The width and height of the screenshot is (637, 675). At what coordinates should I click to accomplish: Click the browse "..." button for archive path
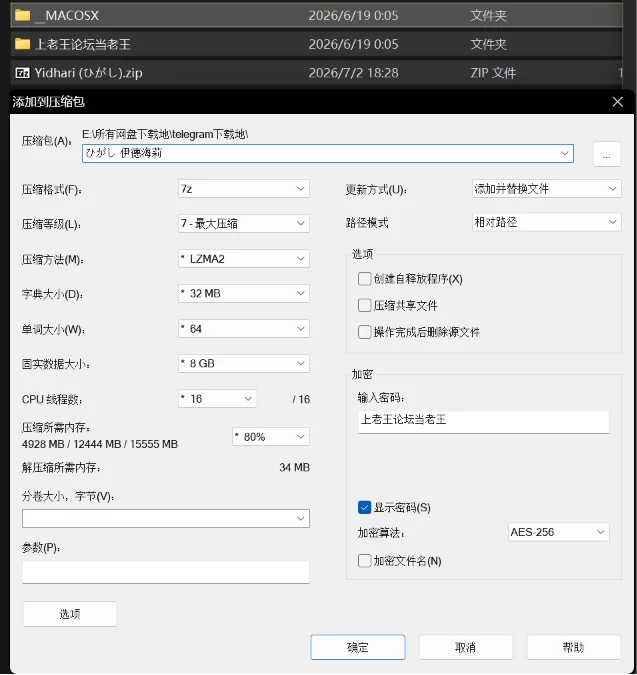[606, 154]
